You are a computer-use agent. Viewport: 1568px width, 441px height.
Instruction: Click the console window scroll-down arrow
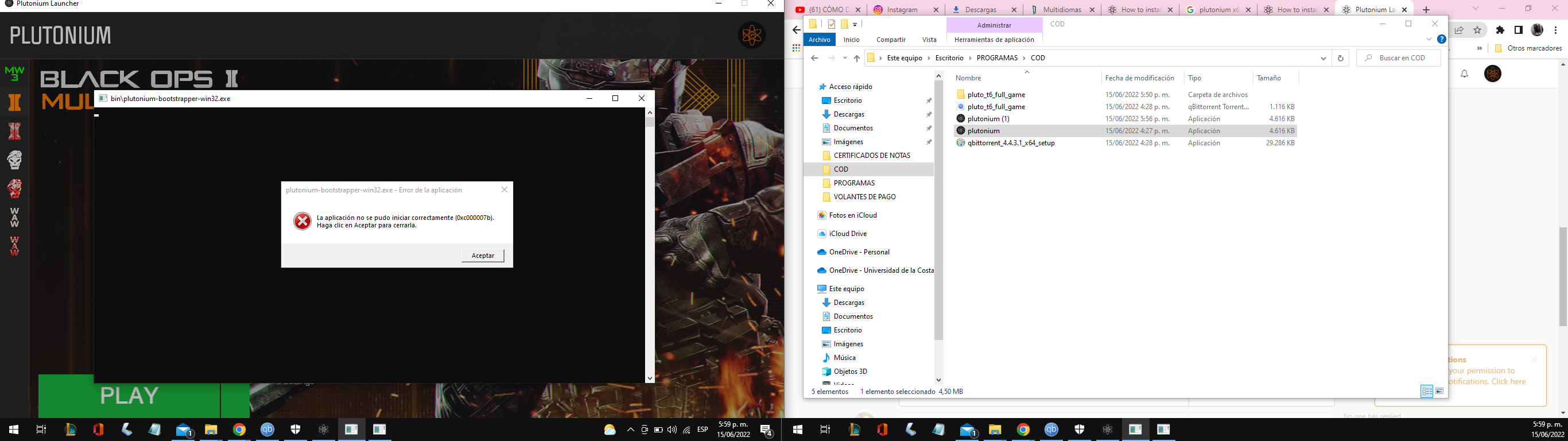[x=650, y=378]
